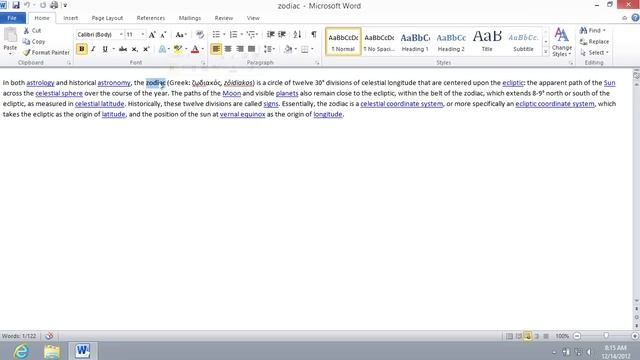640x360 pixels.
Task: Switch to Print Layout view
Action: click(509, 336)
